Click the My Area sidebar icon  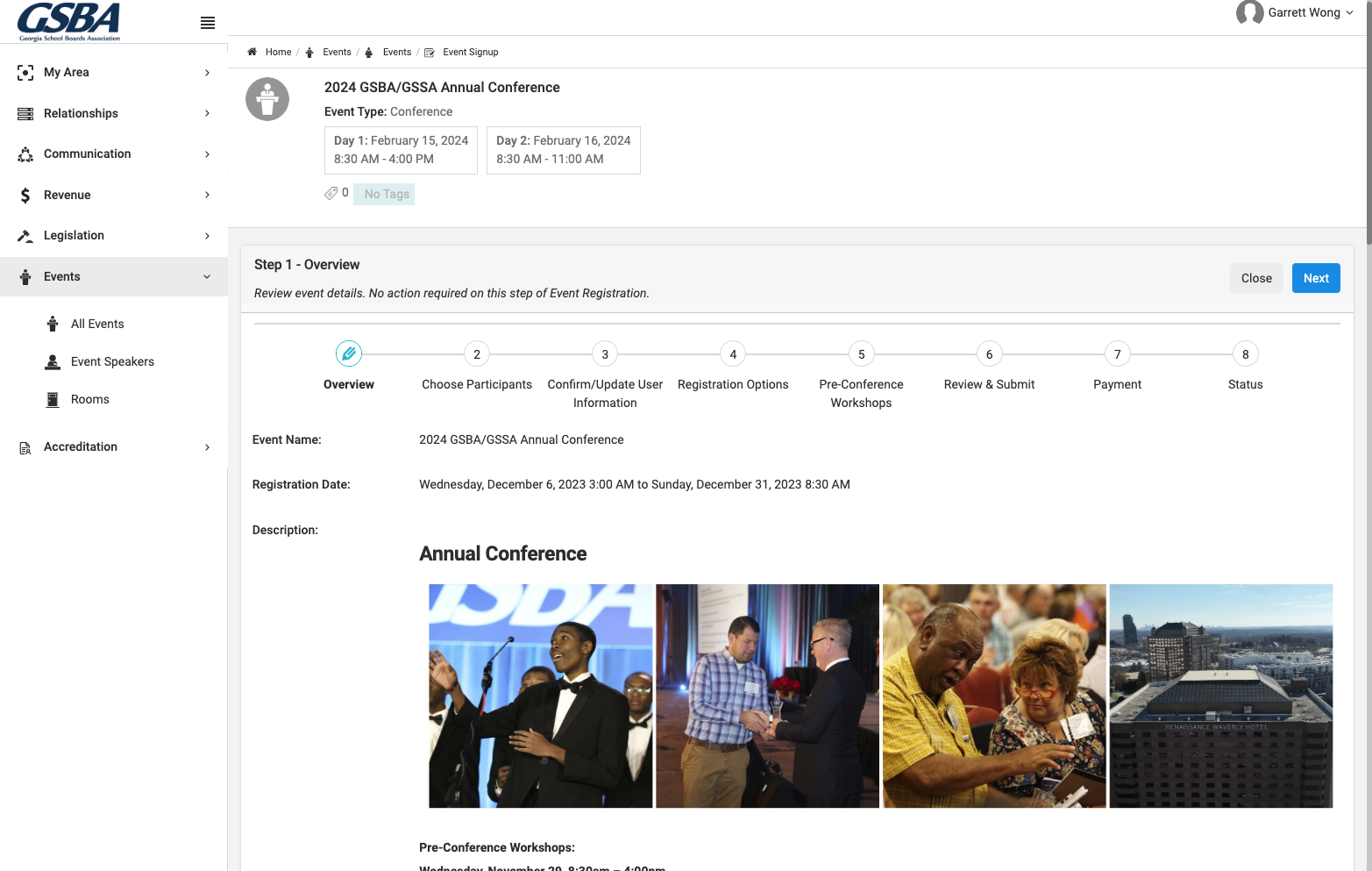click(x=25, y=73)
